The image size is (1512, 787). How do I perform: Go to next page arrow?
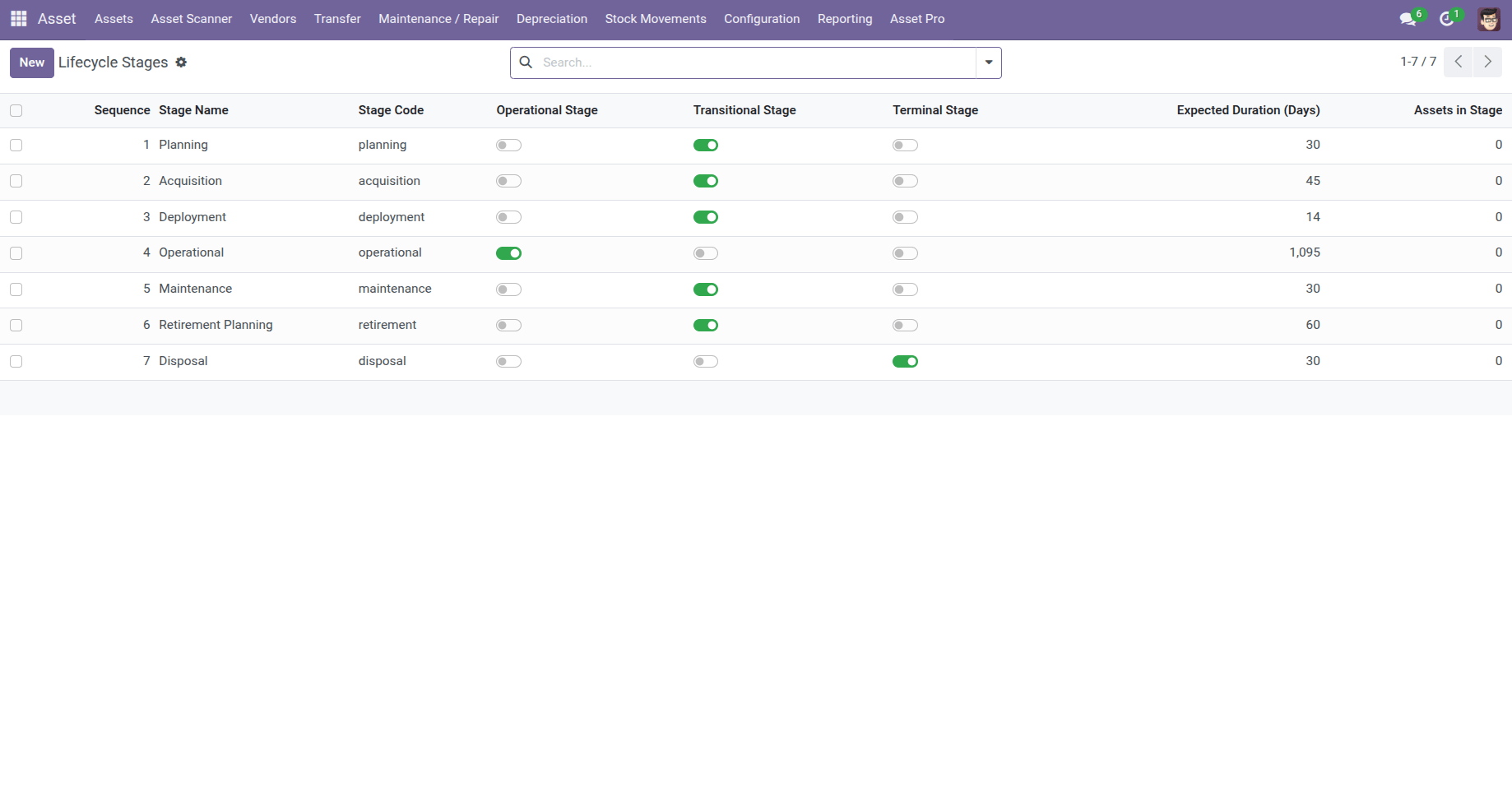point(1487,62)
